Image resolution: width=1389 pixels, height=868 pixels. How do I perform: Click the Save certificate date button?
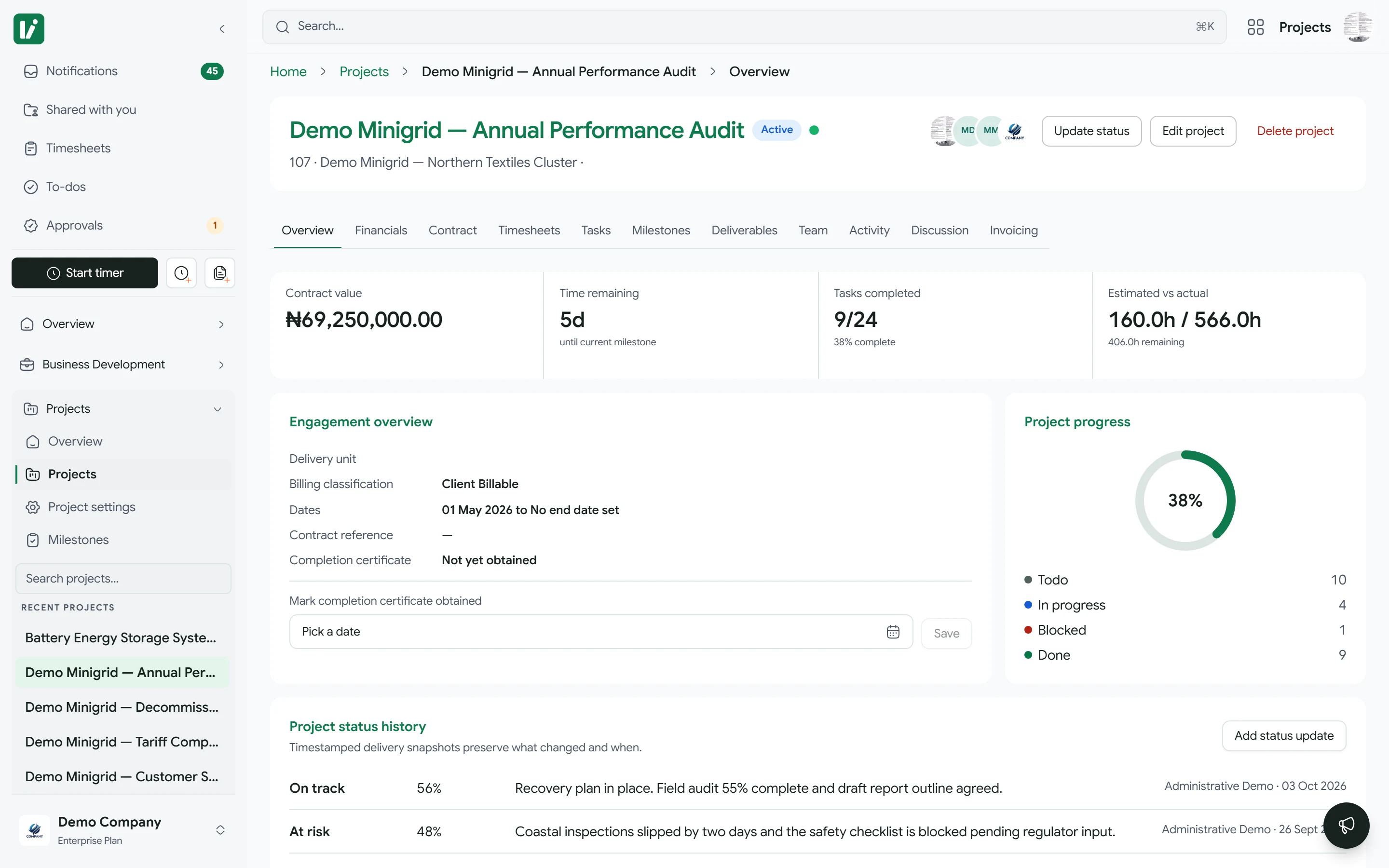point(946,633)
